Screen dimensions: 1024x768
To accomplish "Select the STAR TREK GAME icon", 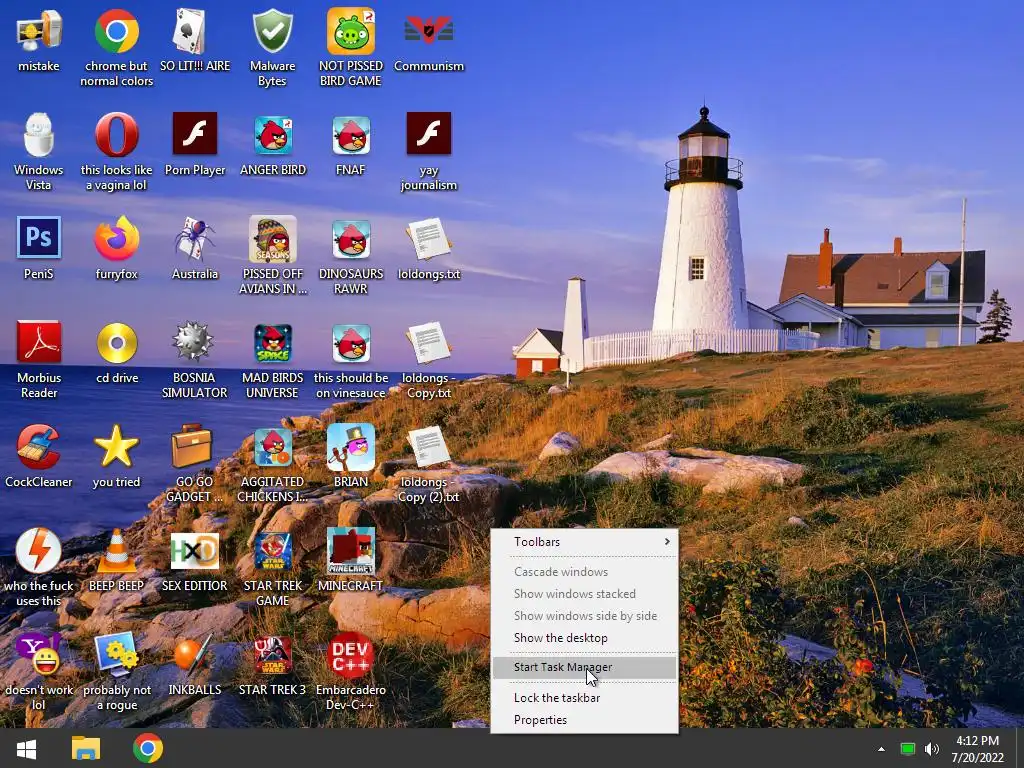I will coord(272,552).
